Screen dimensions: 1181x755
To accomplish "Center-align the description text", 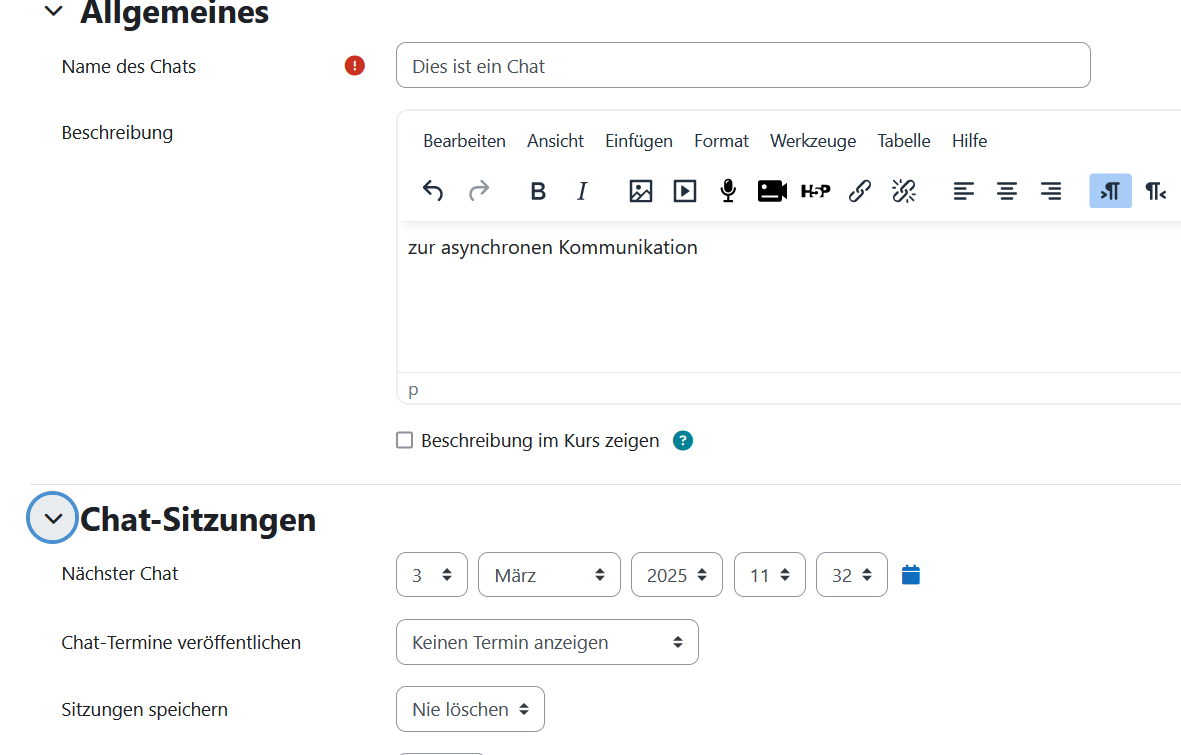I will 1006,191.
